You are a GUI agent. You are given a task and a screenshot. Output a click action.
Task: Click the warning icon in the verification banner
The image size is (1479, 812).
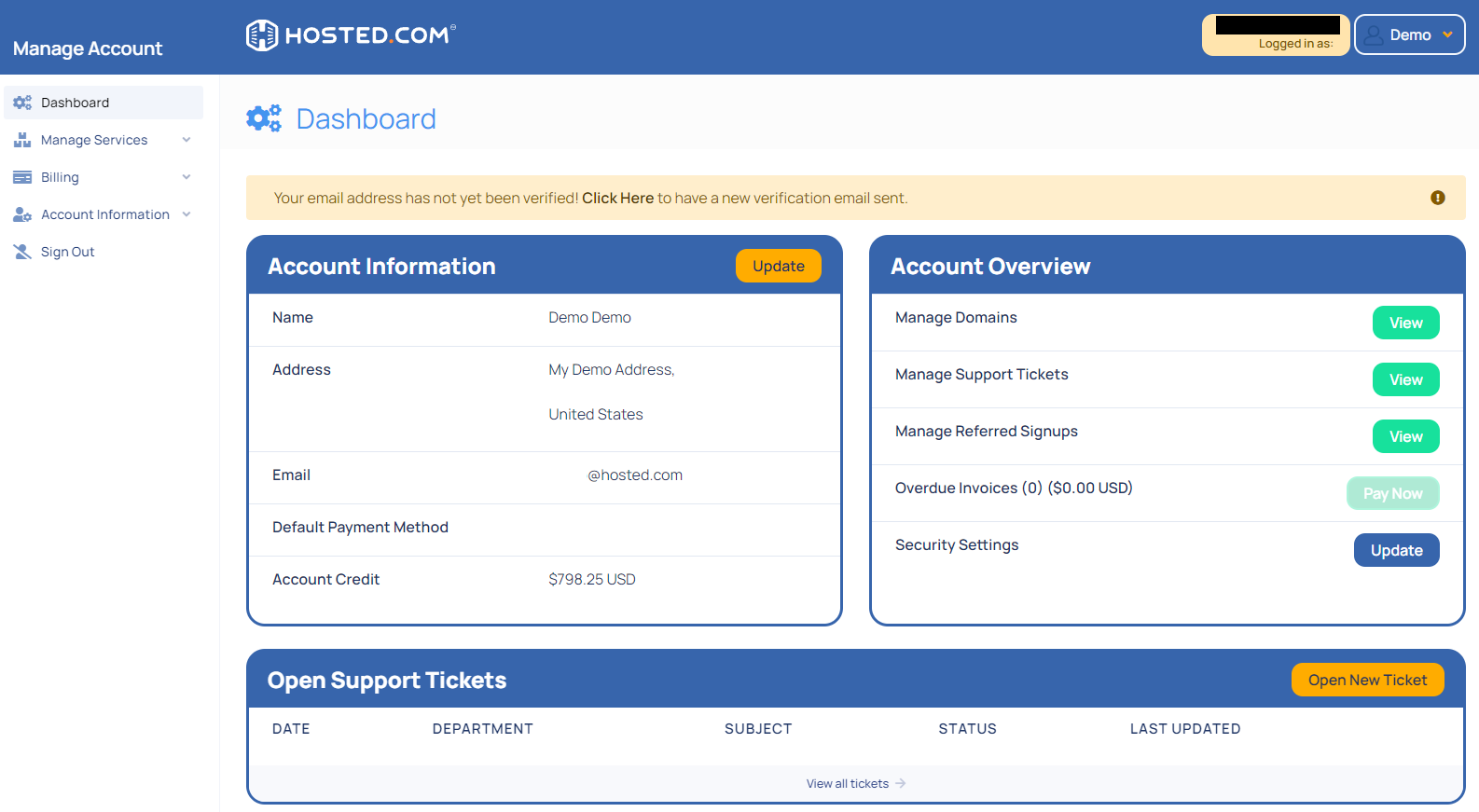pos(1438,198)
